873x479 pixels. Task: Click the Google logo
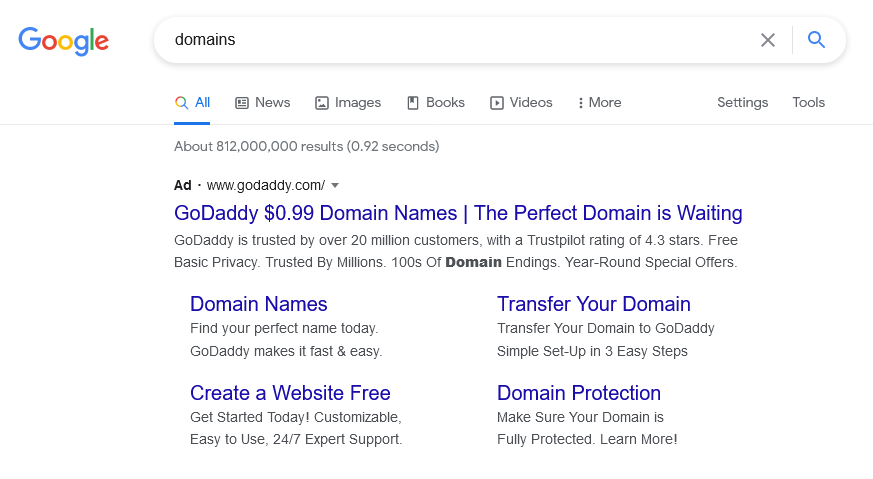[63, 41]
